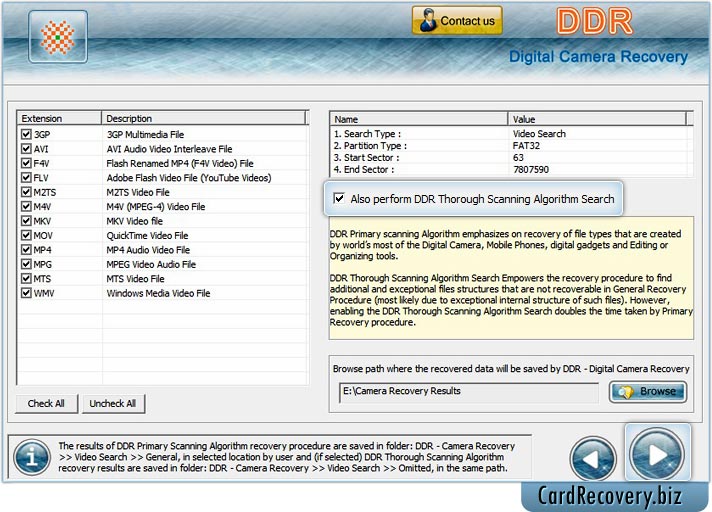Click '3. Start Sector :' row name
This screenshot has height=512, width=712.
tap(366, 158)
